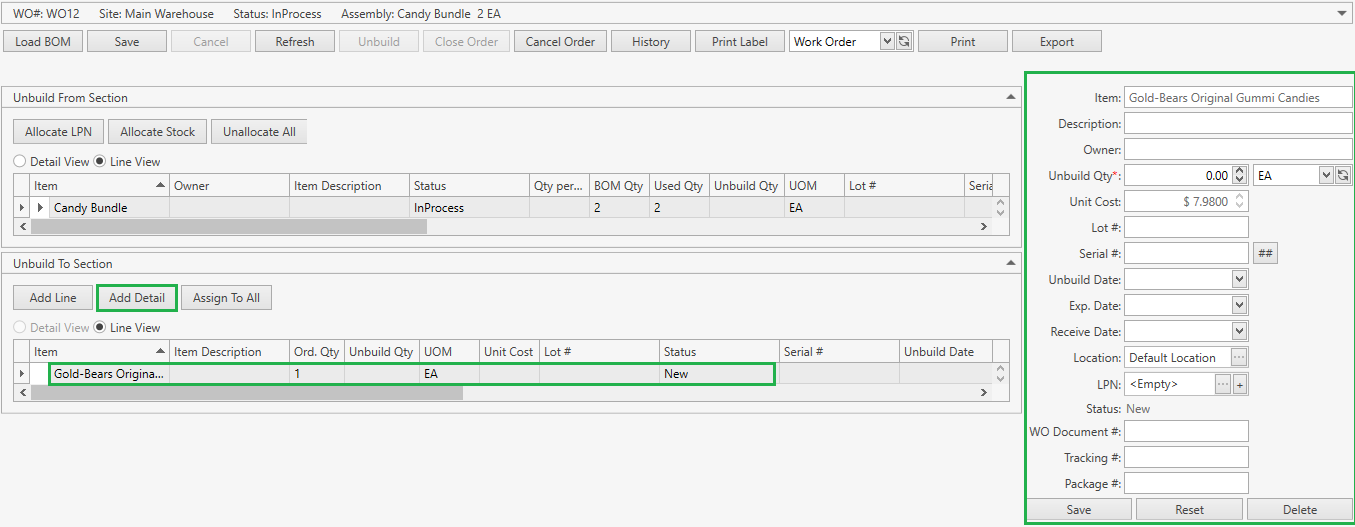Click the refresh icon next to EA unit
The height and width of the screenshot is (527, 1355).
(1343, 175)
